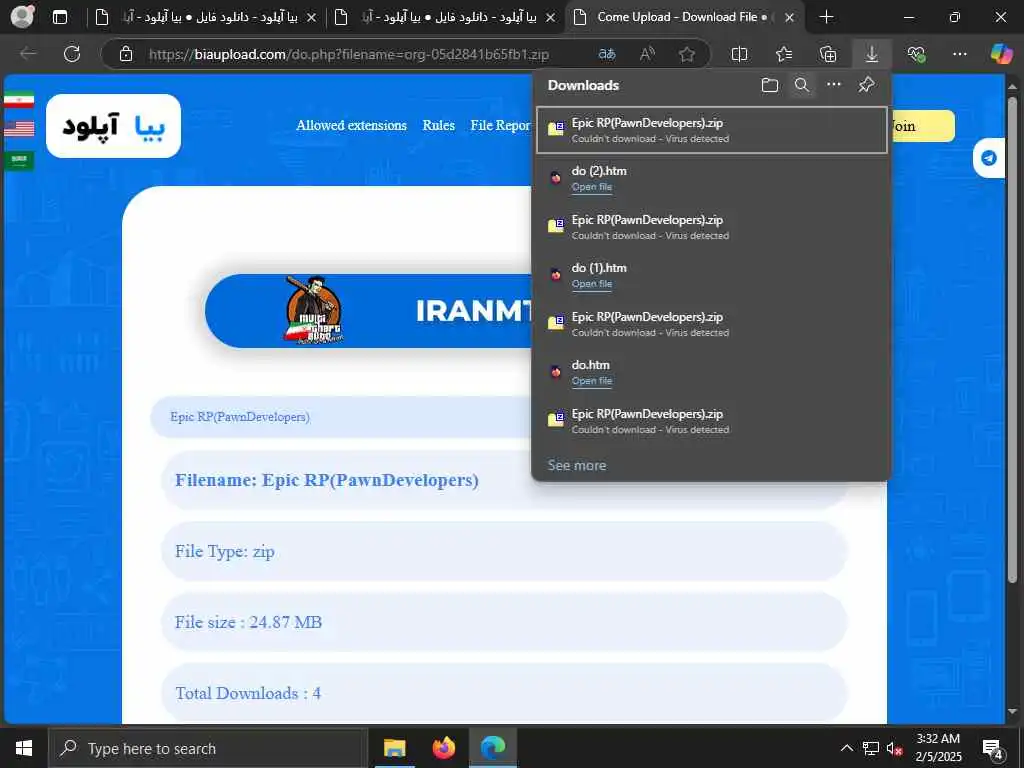Click the Translate page icon in address bar

(607, 54)
